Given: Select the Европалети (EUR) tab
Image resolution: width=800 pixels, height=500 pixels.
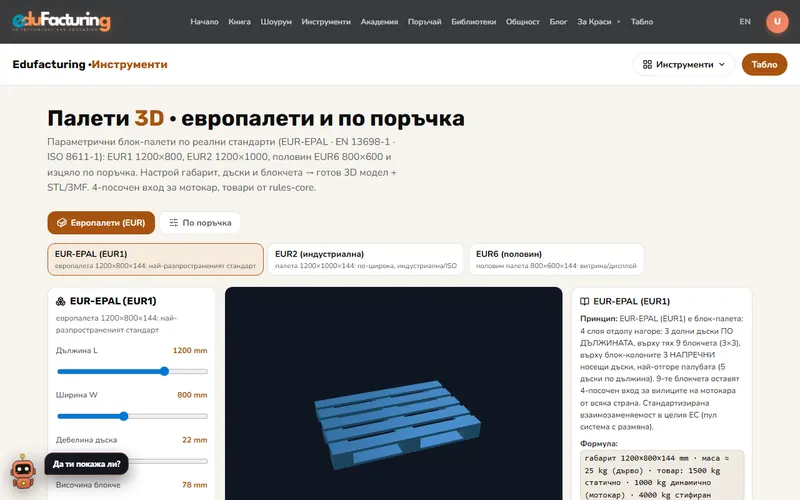Looking at the screenshot, I should coord(101,222).
